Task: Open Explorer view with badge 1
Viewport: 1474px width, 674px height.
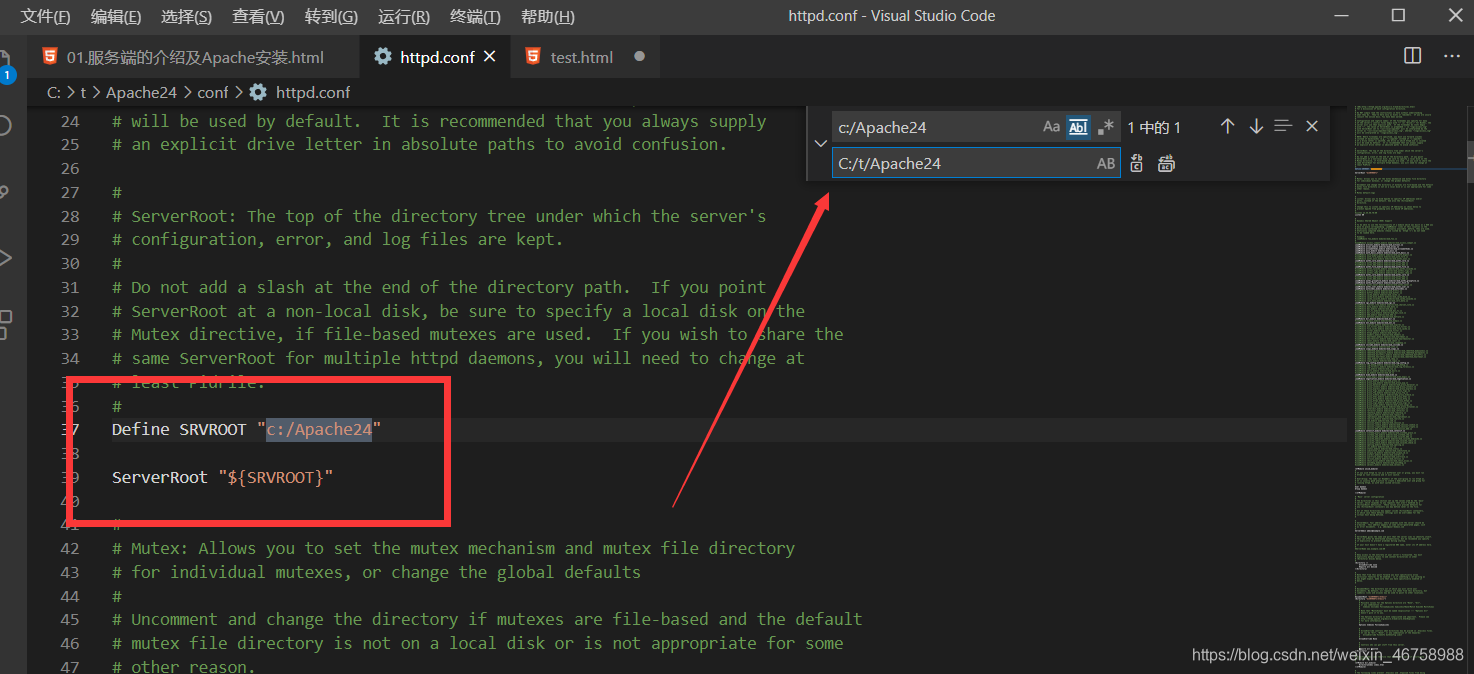Action: tap(6, 65)
